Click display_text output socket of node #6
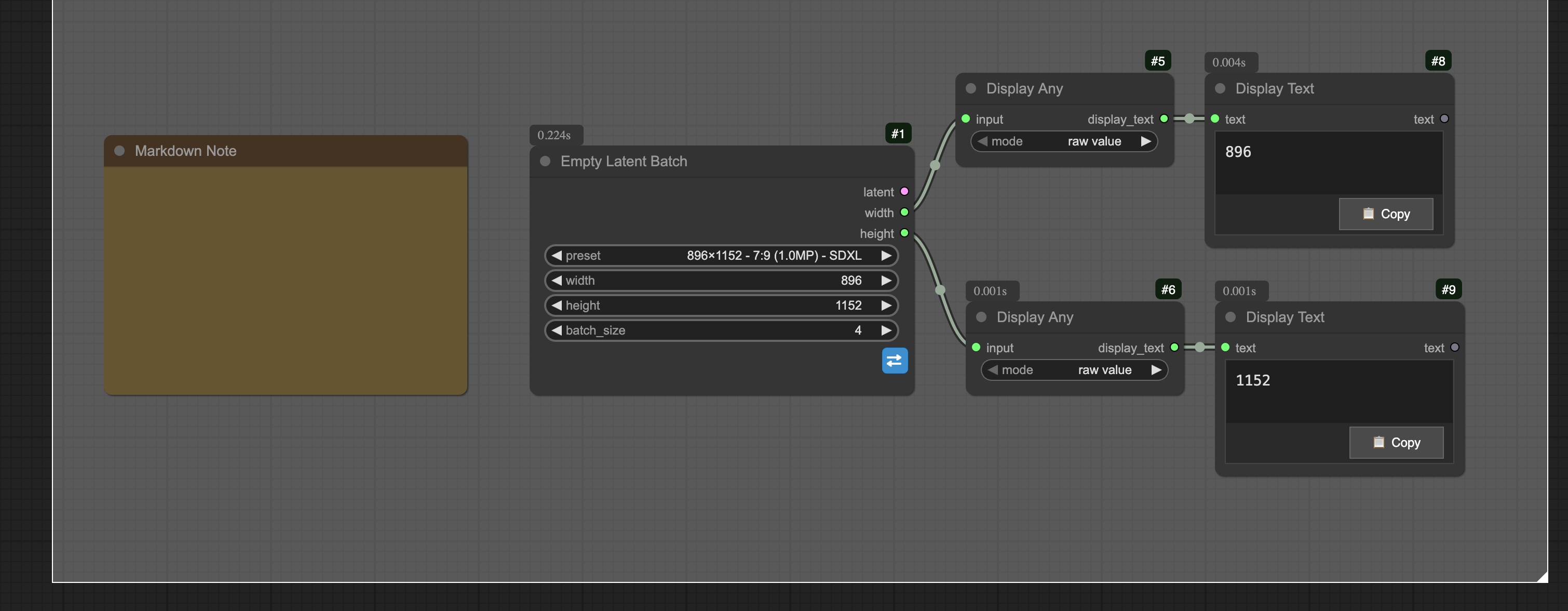 (1174, 348)
